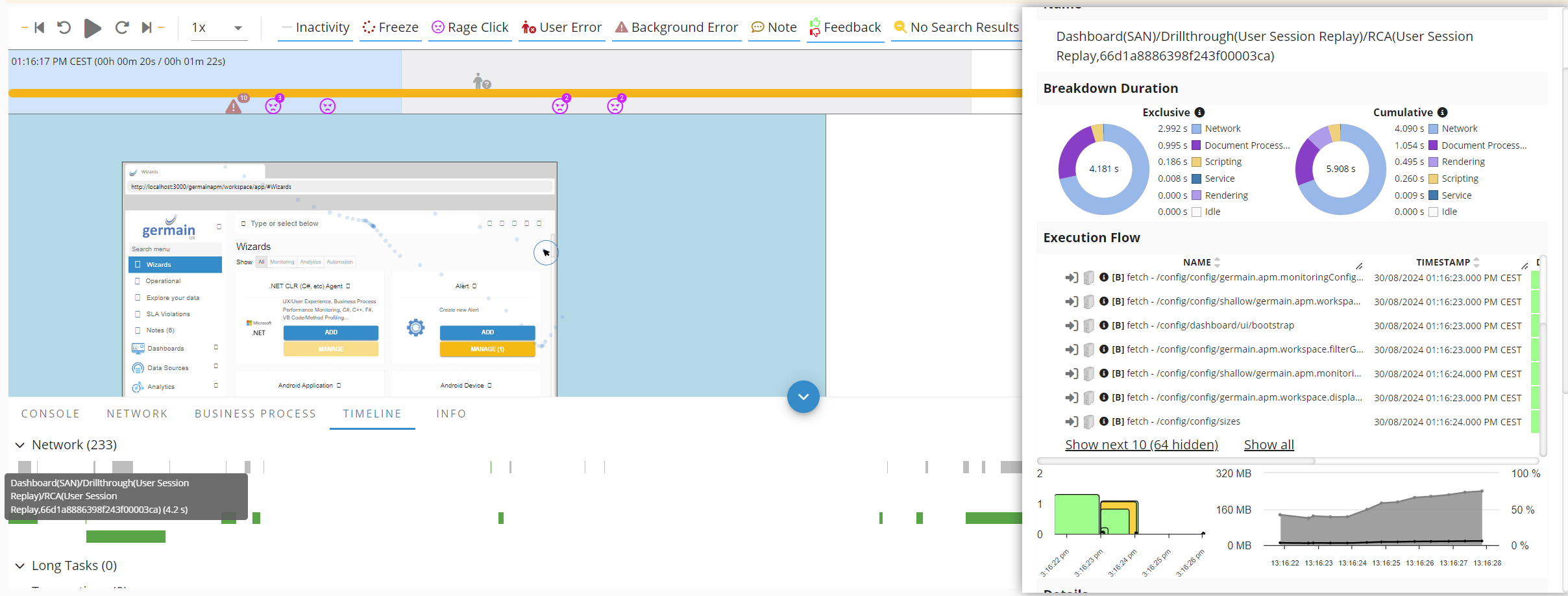
Task: Collapse the Long Tasks (0) section
Action: click(x=20, y=565)
